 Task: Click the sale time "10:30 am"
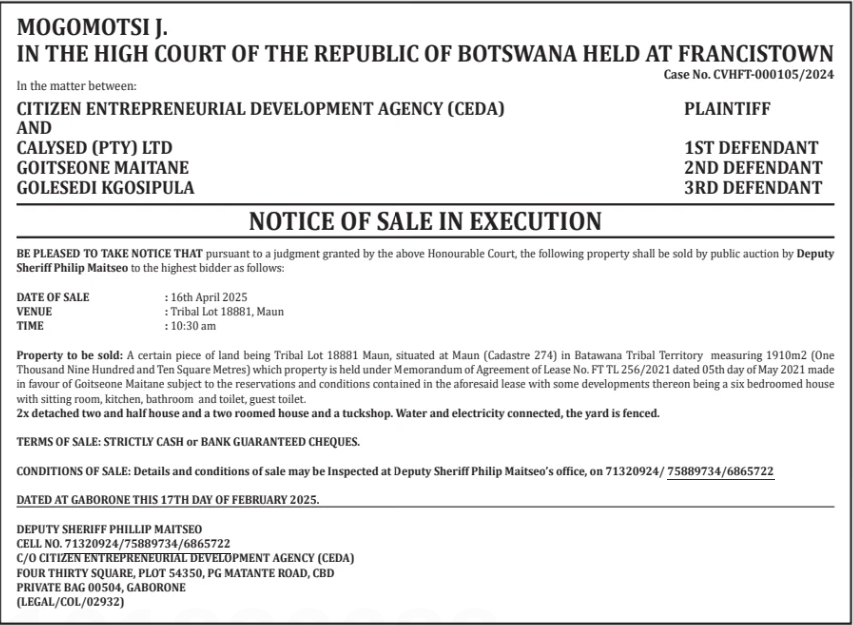[195, 325]
